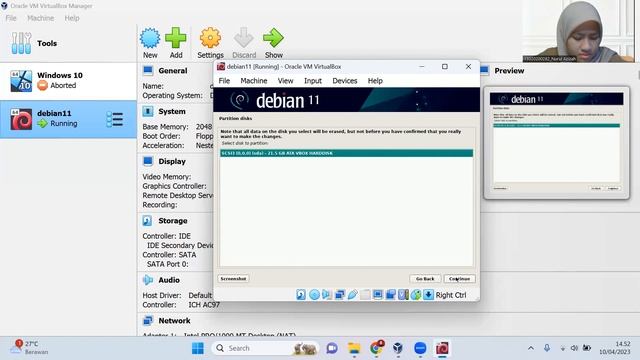640x360 pixels.
Task: Click the taskbar Search box
Action: (x=265, y=348)
